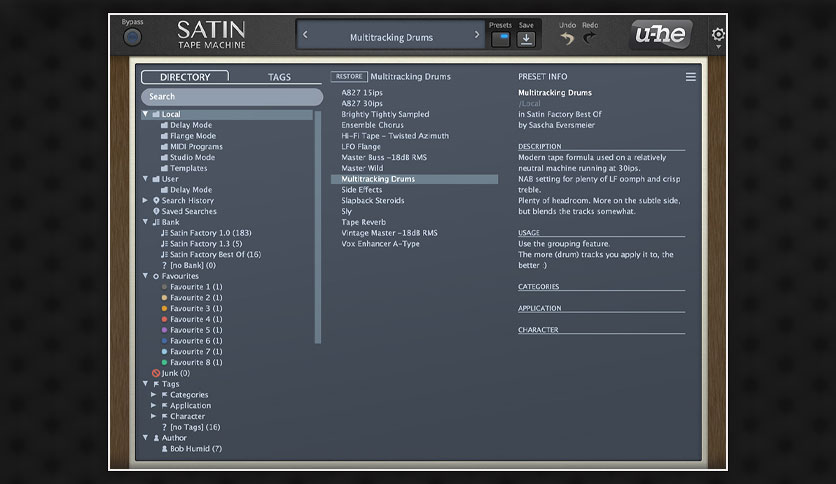This screenshot has height=484, width=836.
Task: Collapse the Favourites section
Action: point(145,276)
